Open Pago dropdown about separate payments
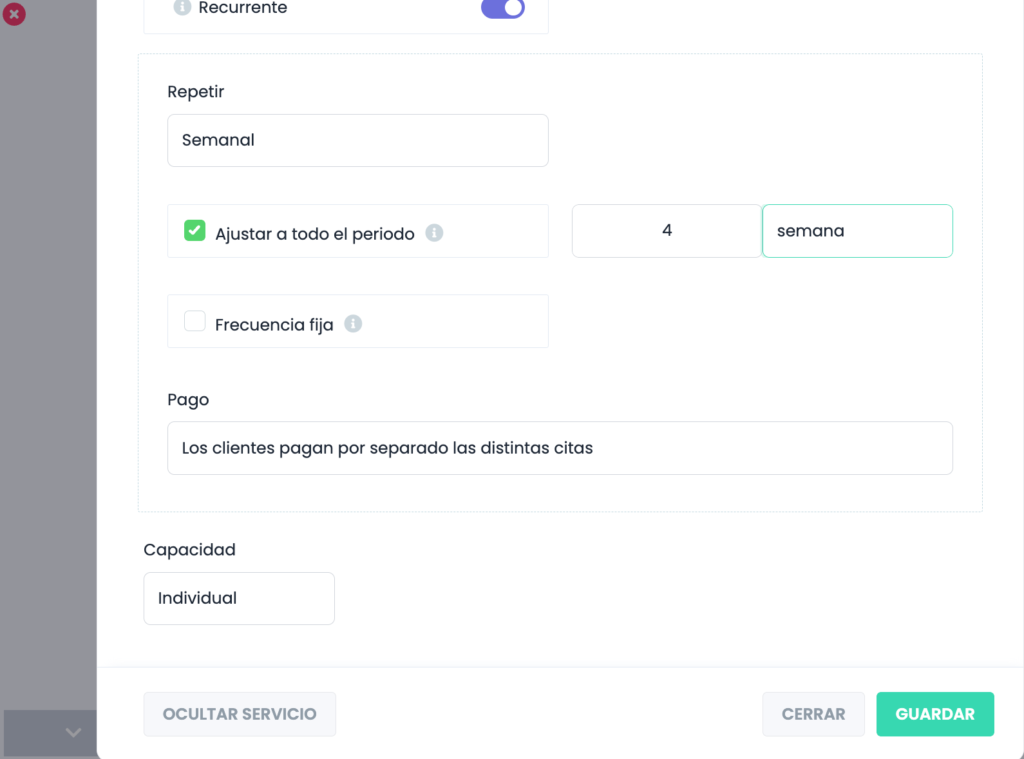 point(559,448)
